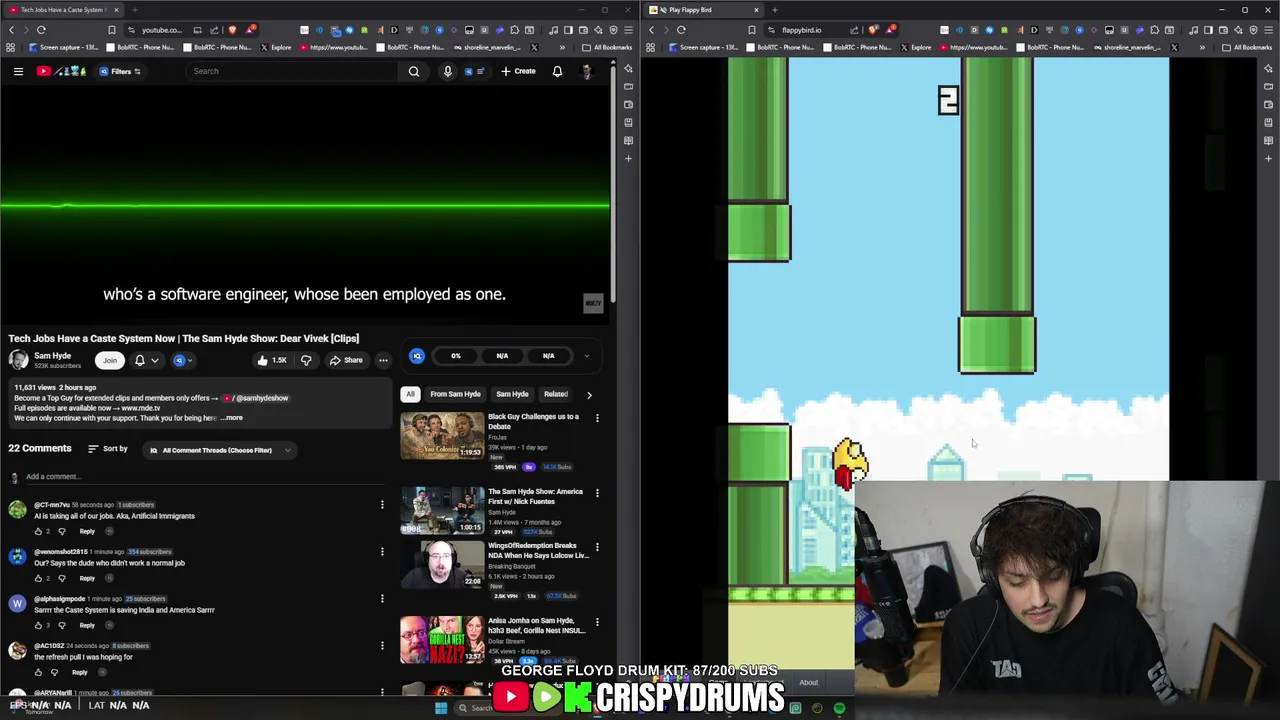Reply to the @CT-mn7vu comment
The height and width of the screenshot is (720, 1280).
(x=87, y=531)
